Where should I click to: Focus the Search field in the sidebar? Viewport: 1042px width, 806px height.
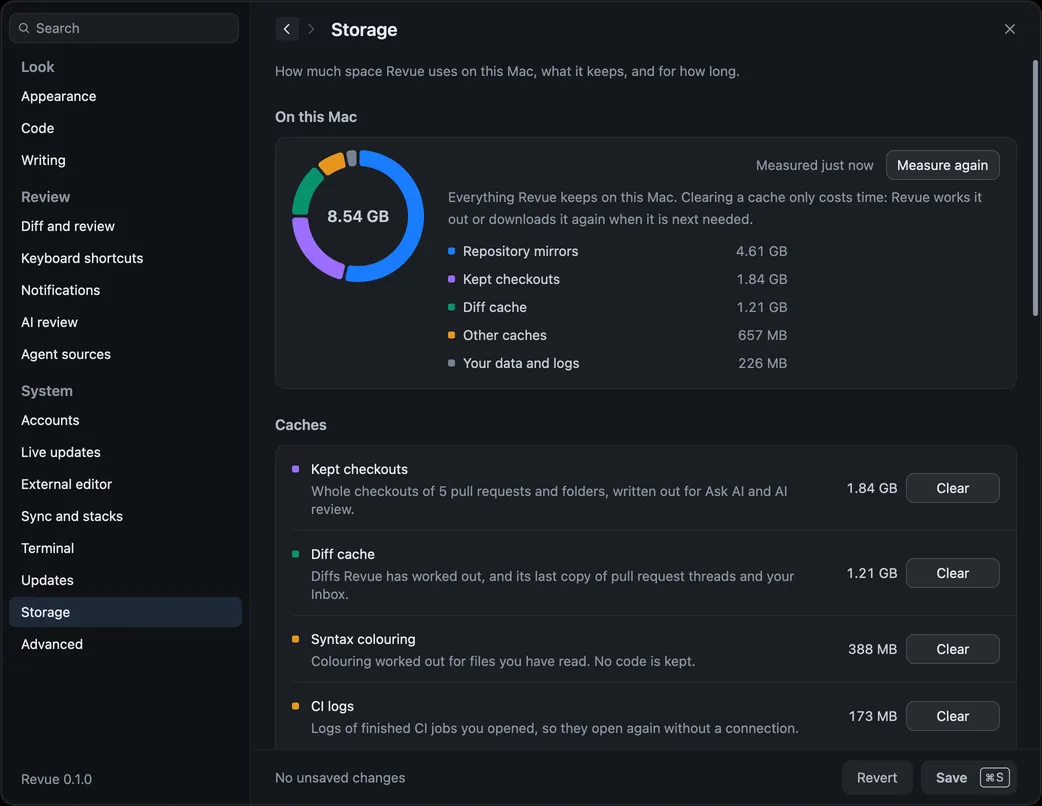(124, 28)
